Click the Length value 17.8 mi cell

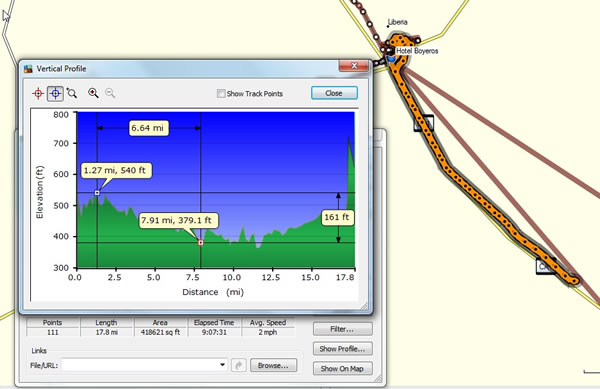click(x=106, y=332)
